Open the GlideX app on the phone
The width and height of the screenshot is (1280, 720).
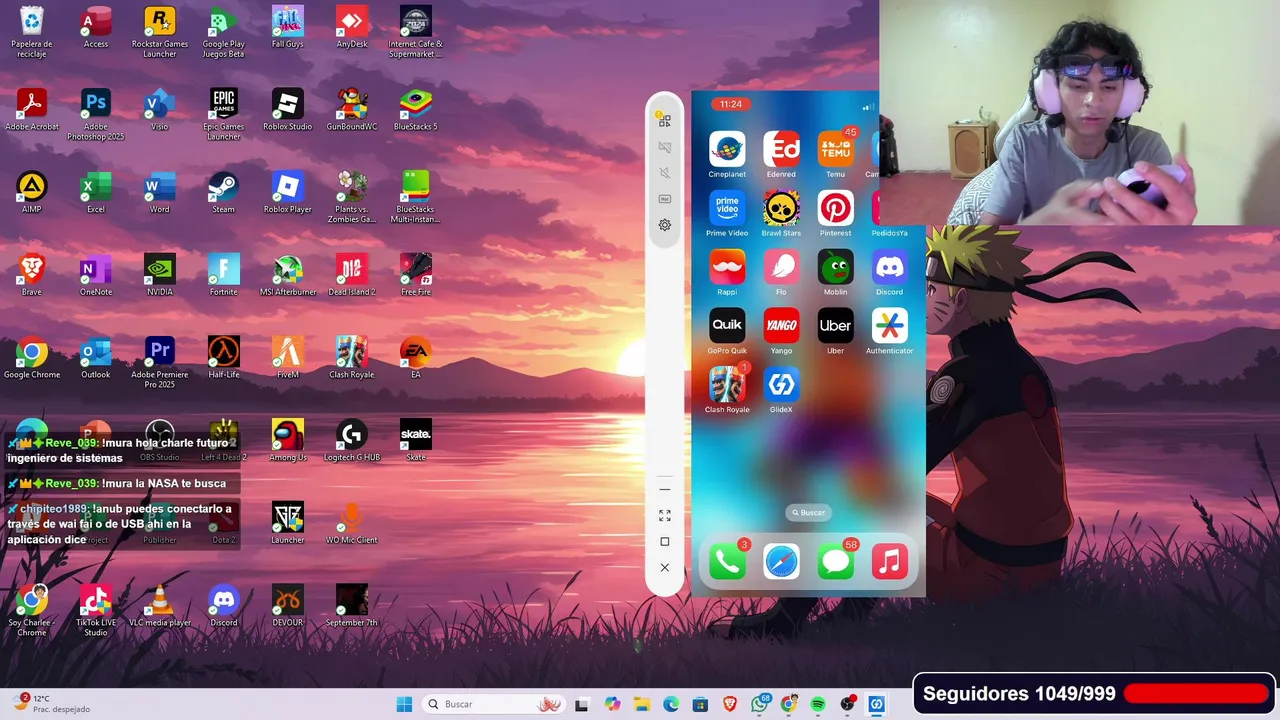(781, 384)
